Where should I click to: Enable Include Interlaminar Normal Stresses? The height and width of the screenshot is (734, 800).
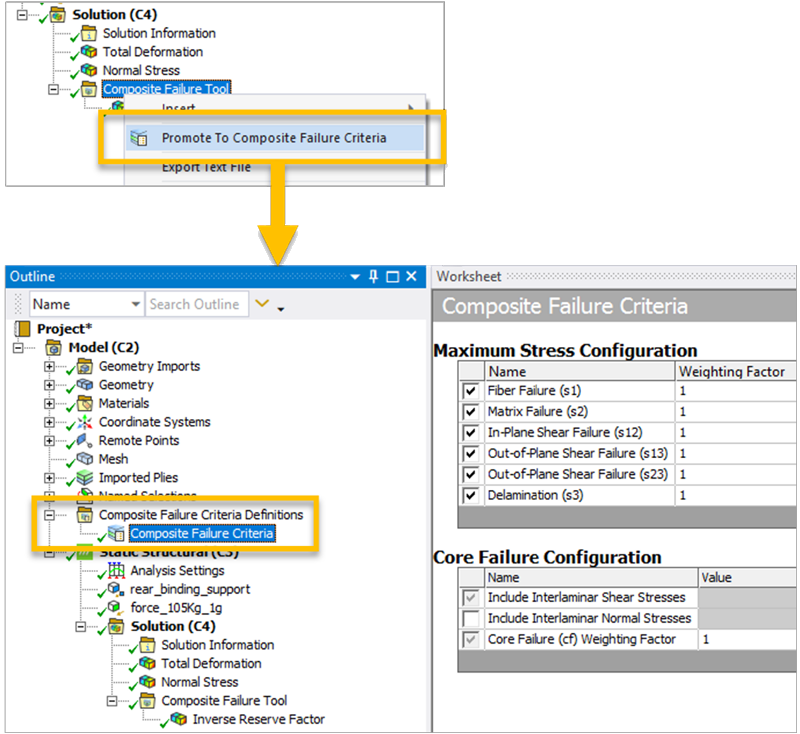click(471, 619)
